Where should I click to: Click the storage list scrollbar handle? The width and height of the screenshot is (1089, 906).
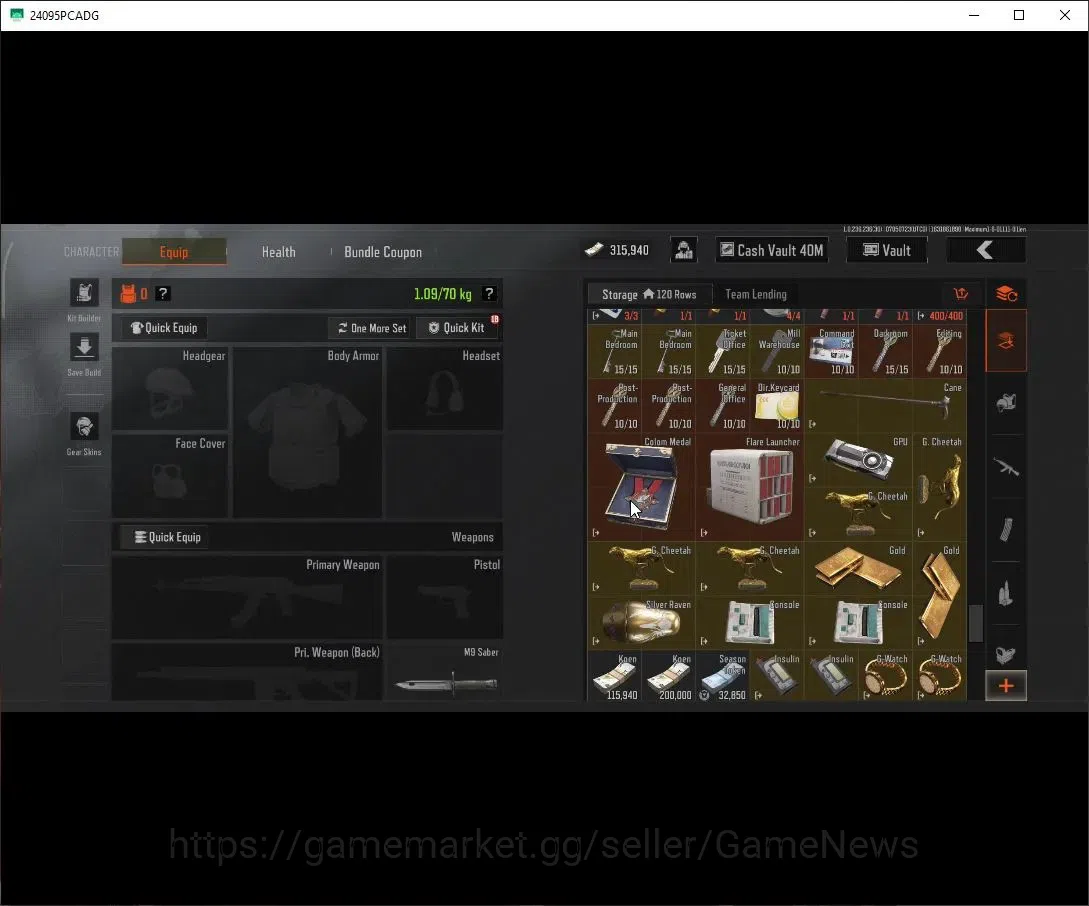point(976,623)
